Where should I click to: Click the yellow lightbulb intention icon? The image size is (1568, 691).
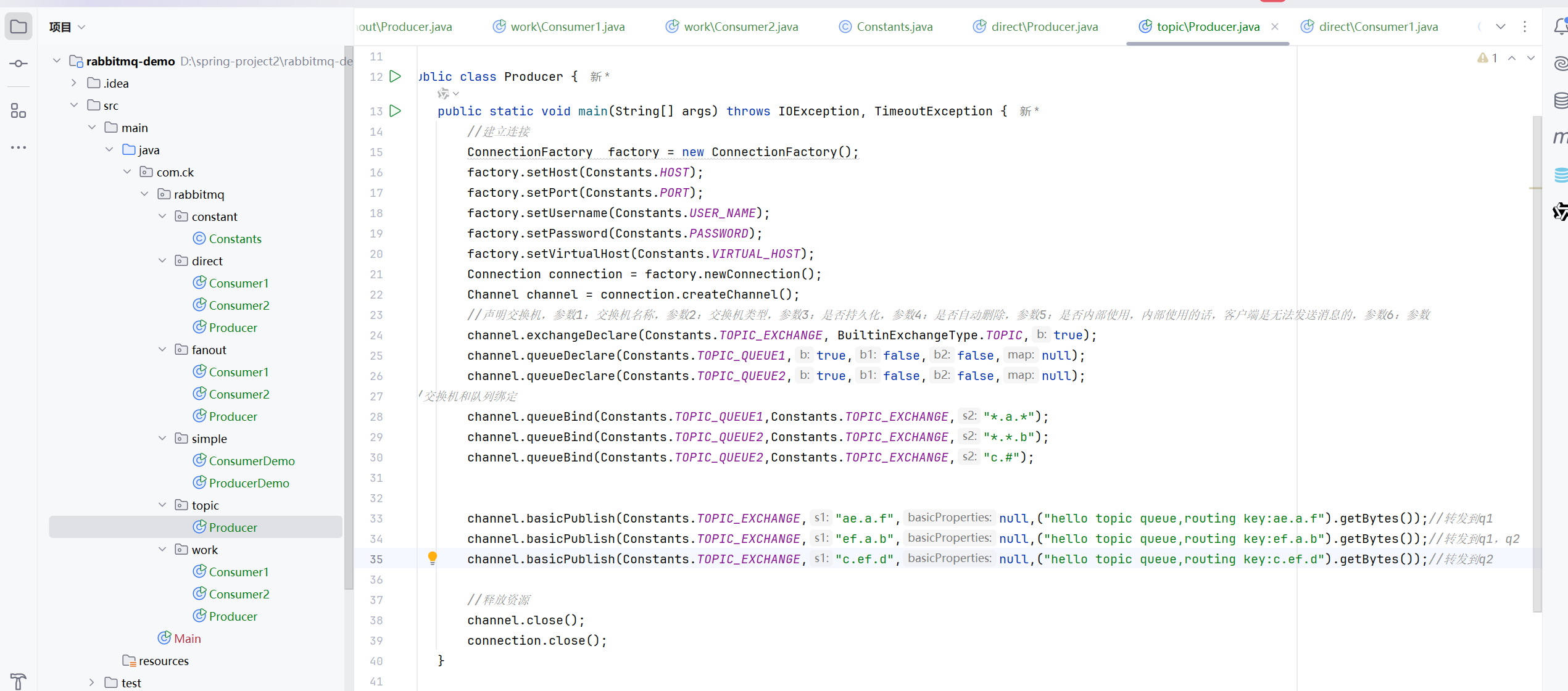click(433, 558)
